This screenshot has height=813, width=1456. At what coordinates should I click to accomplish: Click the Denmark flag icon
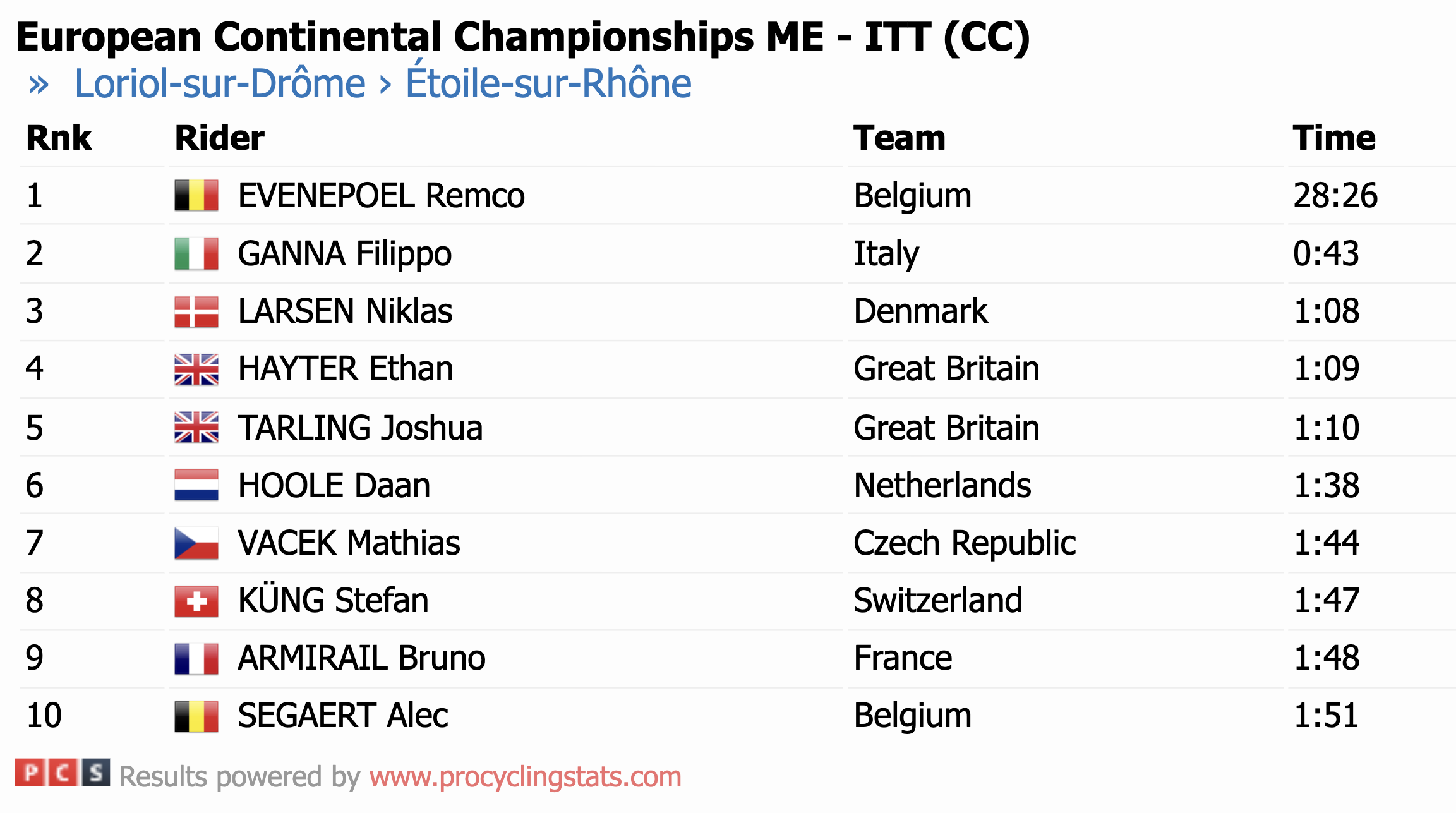pyautogui.click(x=196, y=311)
